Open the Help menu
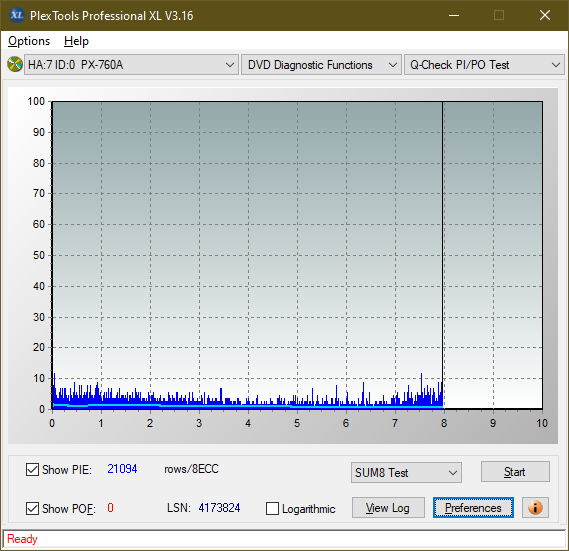 [76, 41]
